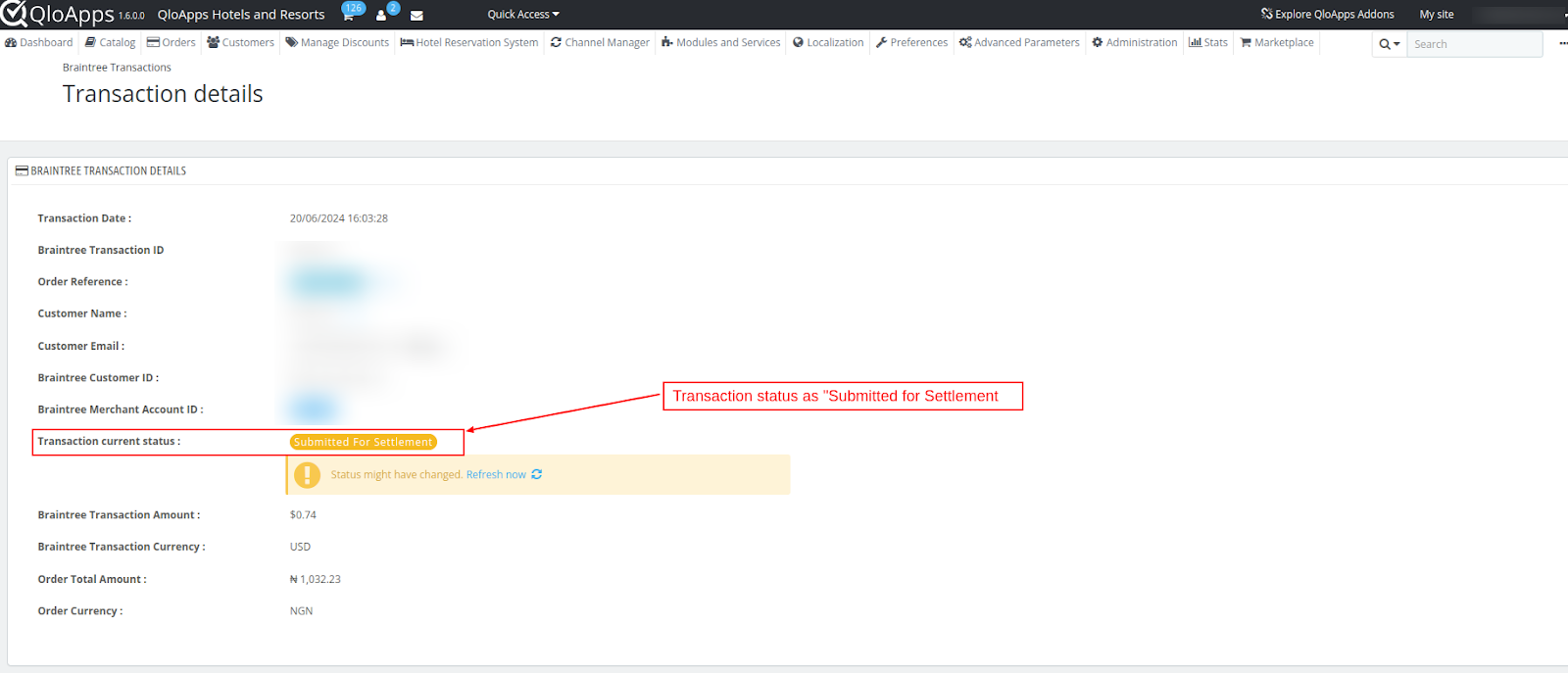Click the Manage Discounts tag icon
The height and width of the screenshot is (673, 1568).
click(x=291, y=43)
